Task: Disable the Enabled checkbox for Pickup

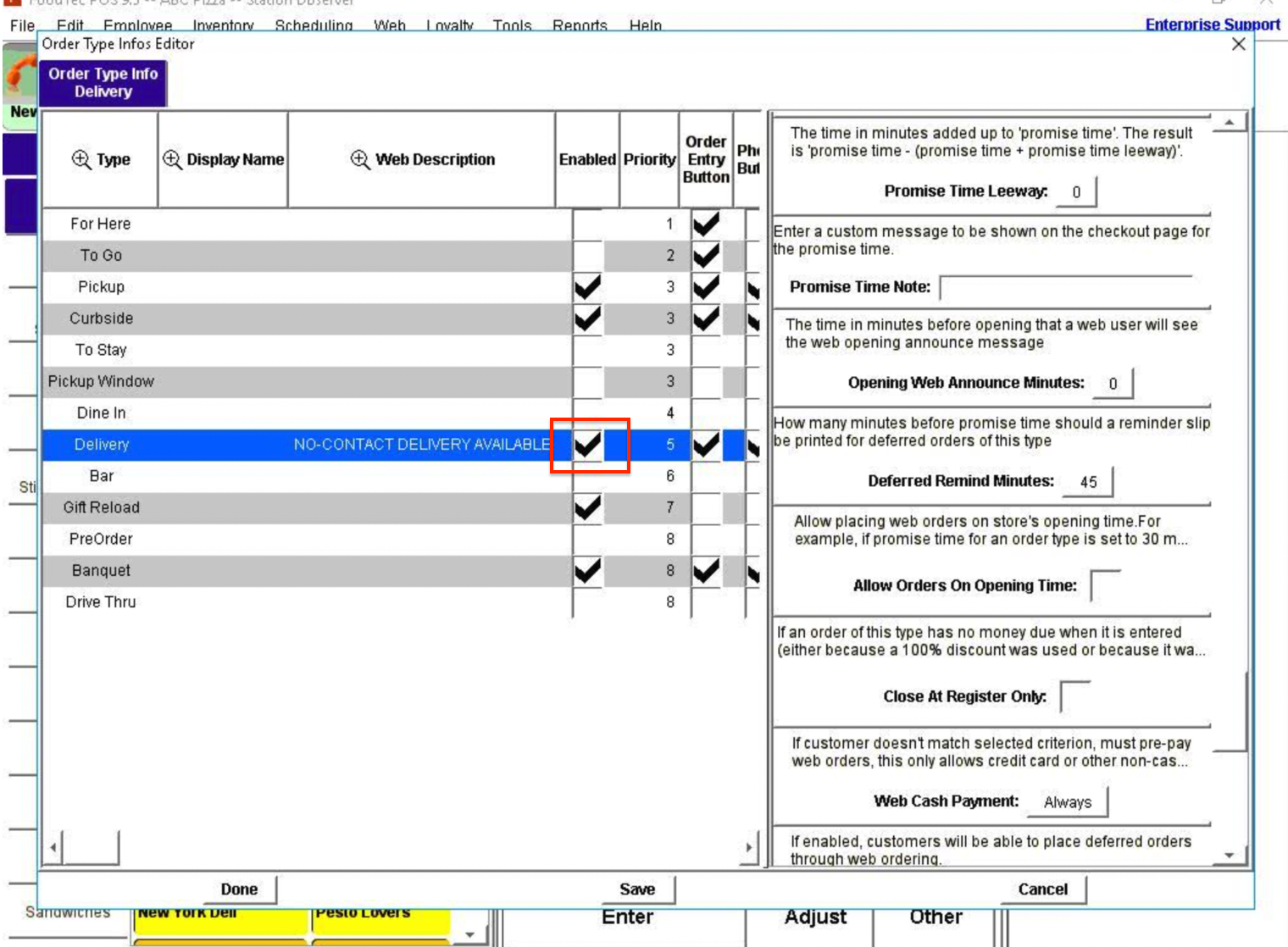Action: pos(589,286)
